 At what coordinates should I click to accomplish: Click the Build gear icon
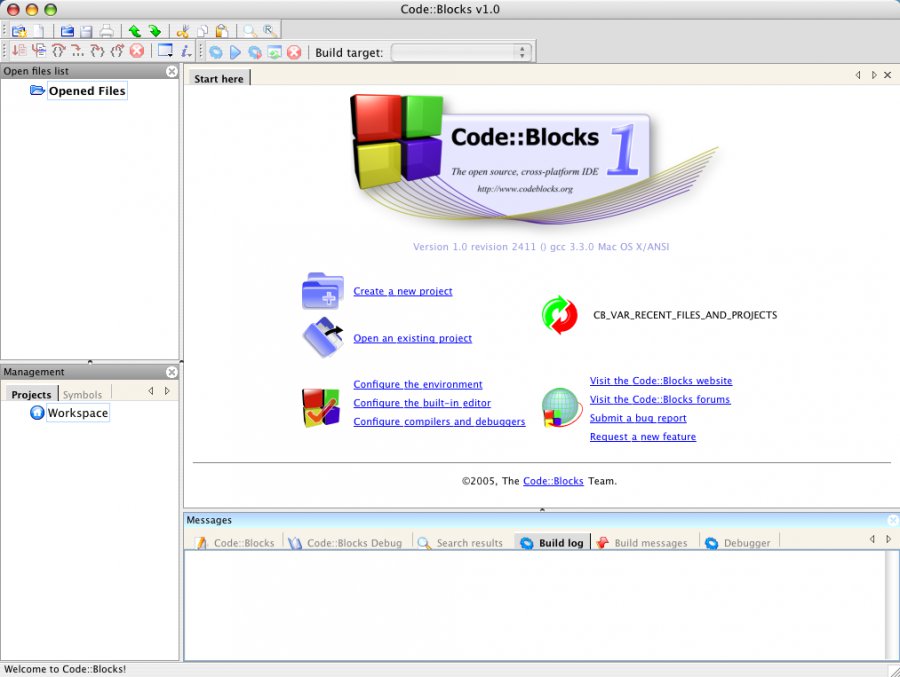pos(216,53)
